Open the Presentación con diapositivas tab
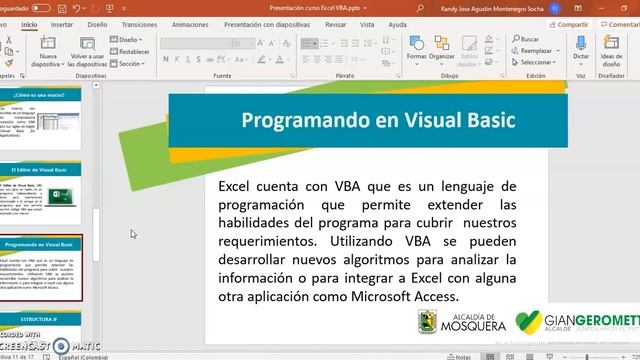 click(x=267, y=25)
